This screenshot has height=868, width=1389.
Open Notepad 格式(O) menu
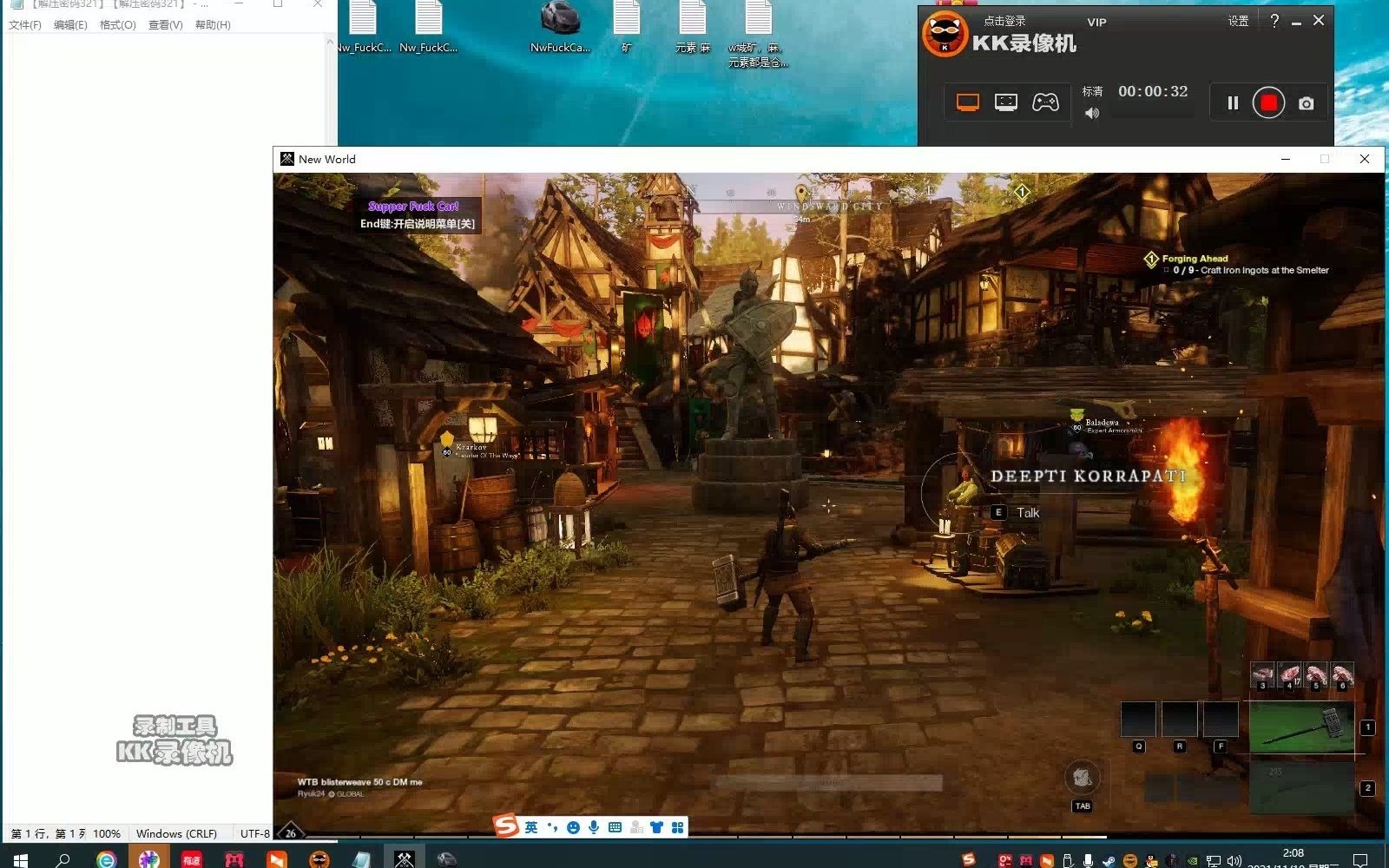pos(117,24)
